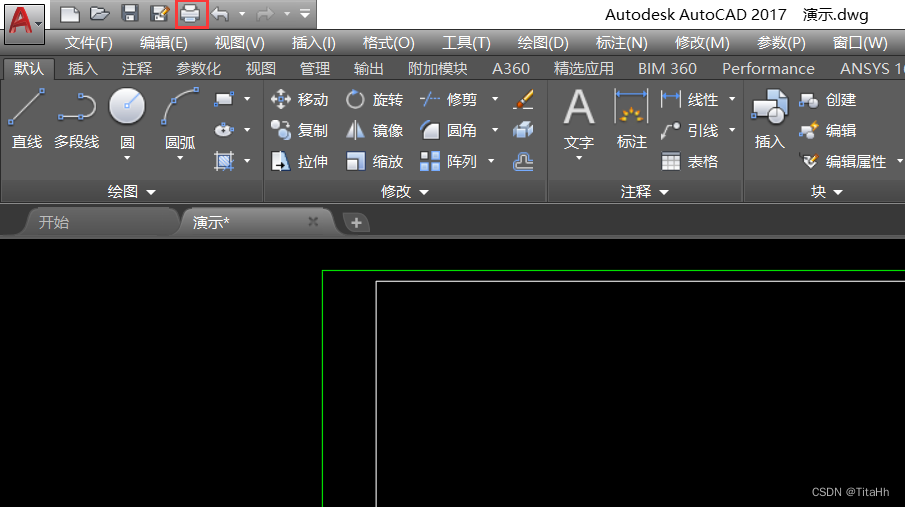Image resolution: width=905 pixels, height=507 pixels.
Task: Click the 镜像 mirror tool
Action: click(x=374, y=131)
